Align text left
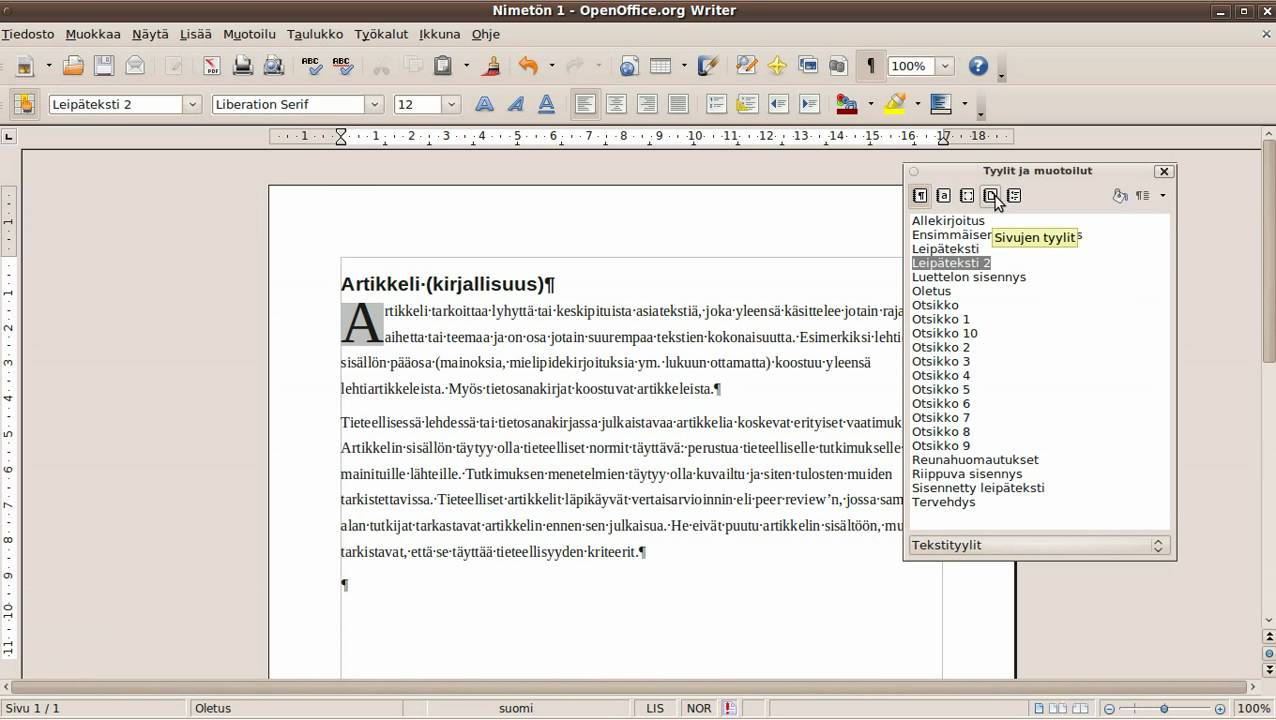This screenshot has height=720, width=1276. point(585,104)
